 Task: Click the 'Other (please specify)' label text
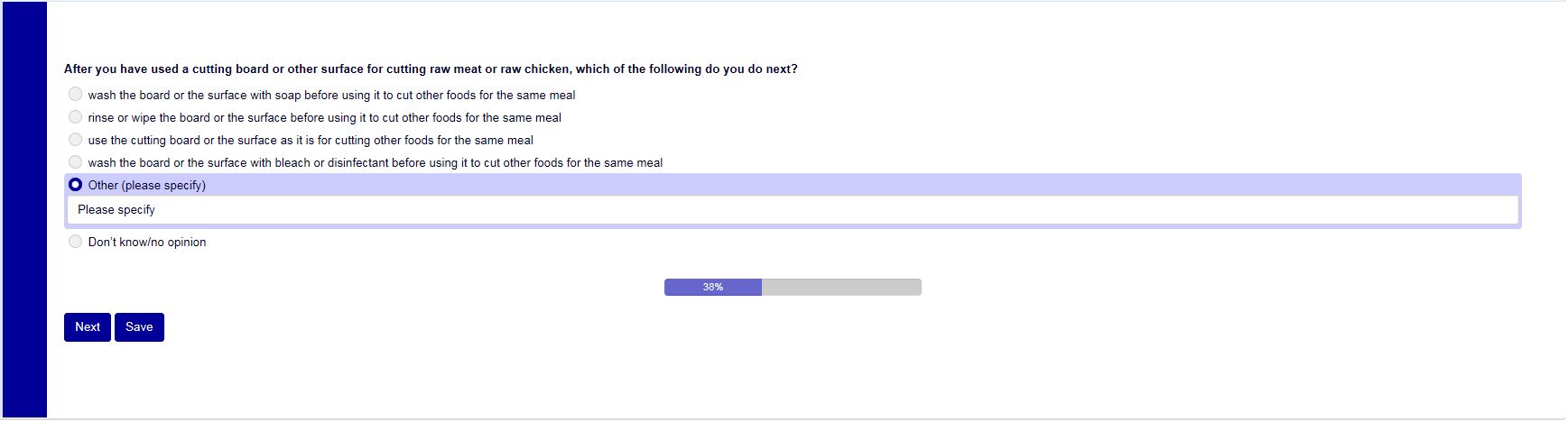point(147,185)
